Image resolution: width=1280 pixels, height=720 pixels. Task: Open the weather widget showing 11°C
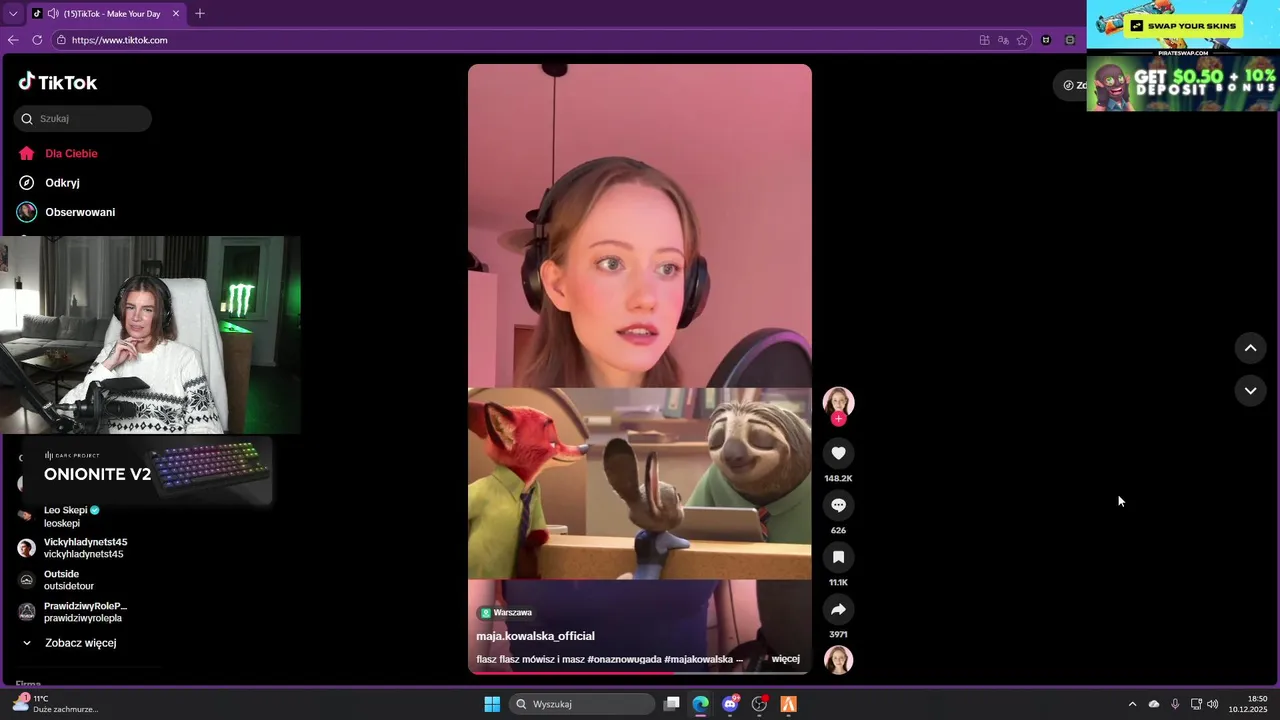[x=56, y=704]
